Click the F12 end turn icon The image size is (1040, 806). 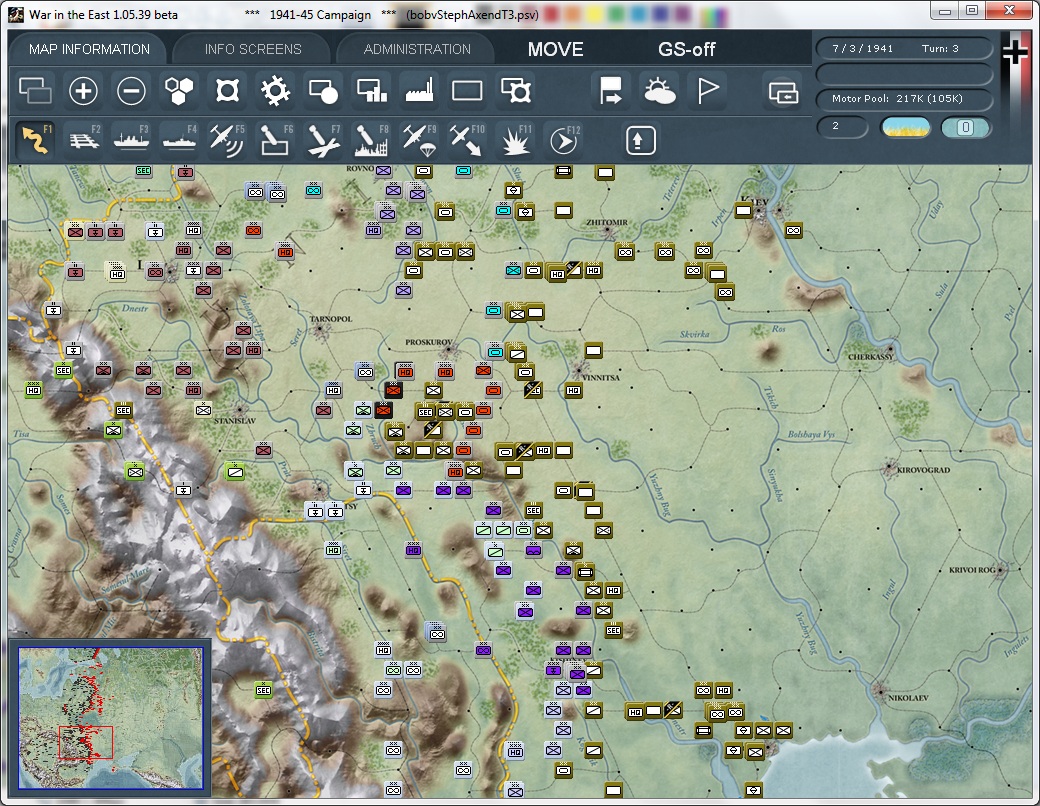click(x=564, y=139)
